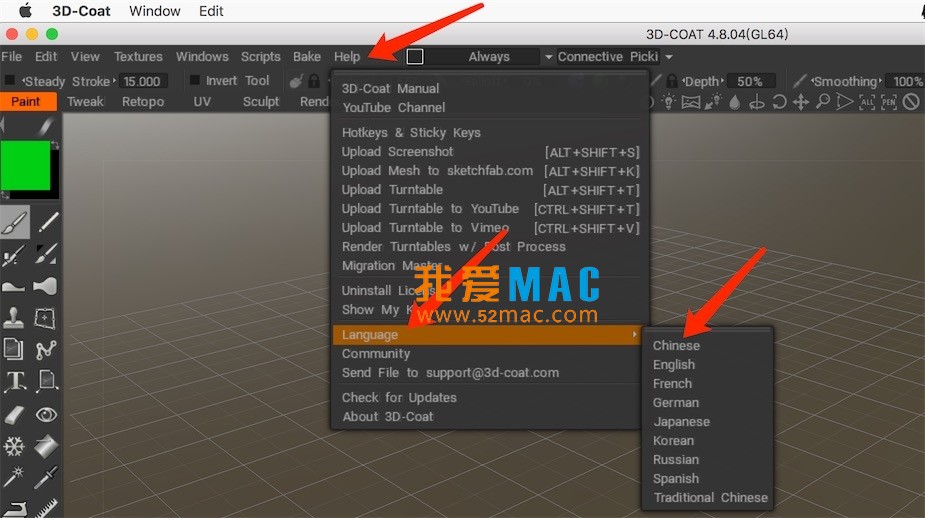Click the turntable rotate-around-axis icon
The image size is (925, 518).
(x=757, y=103)
